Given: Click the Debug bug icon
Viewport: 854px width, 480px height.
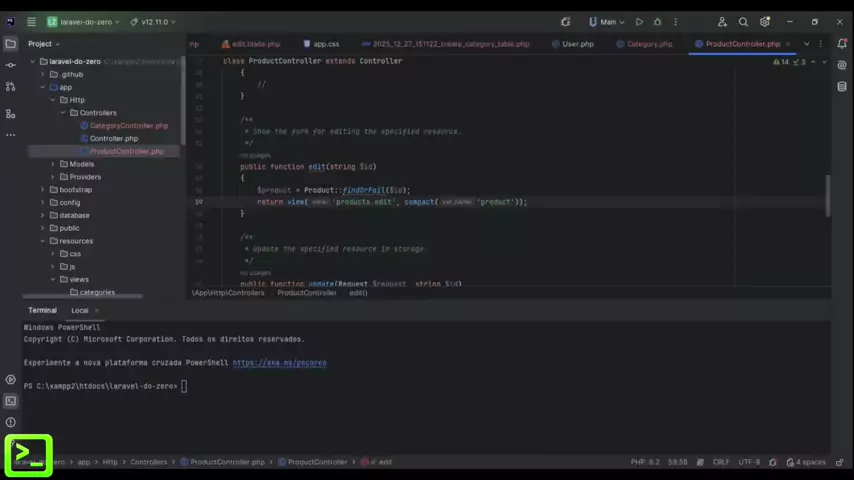Looking at the screenshot, I should [x=657, y=22].
